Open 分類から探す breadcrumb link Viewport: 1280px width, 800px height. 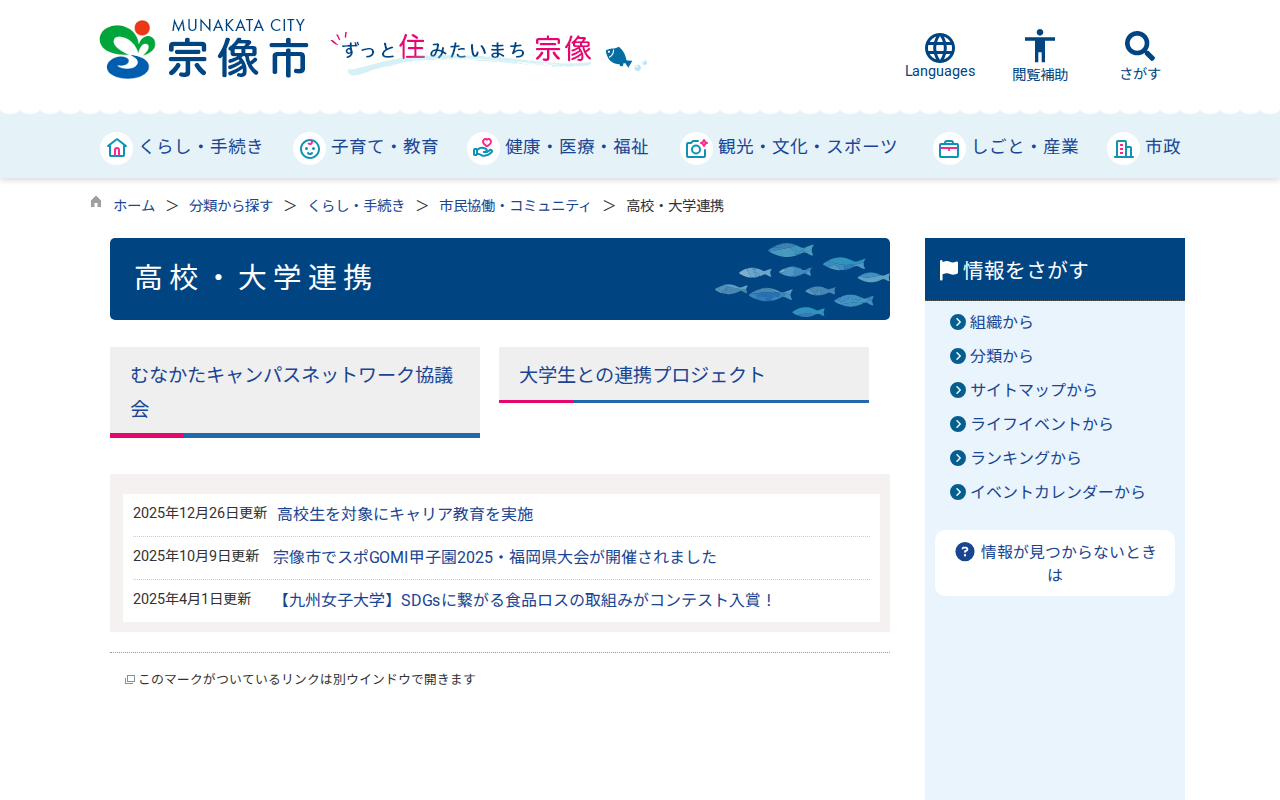[x=231, y=206]
